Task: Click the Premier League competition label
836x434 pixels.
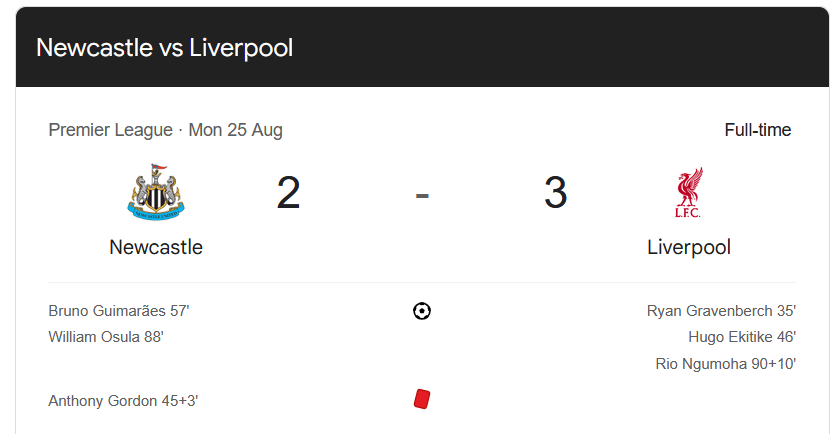Action: (x=110, y=130)
